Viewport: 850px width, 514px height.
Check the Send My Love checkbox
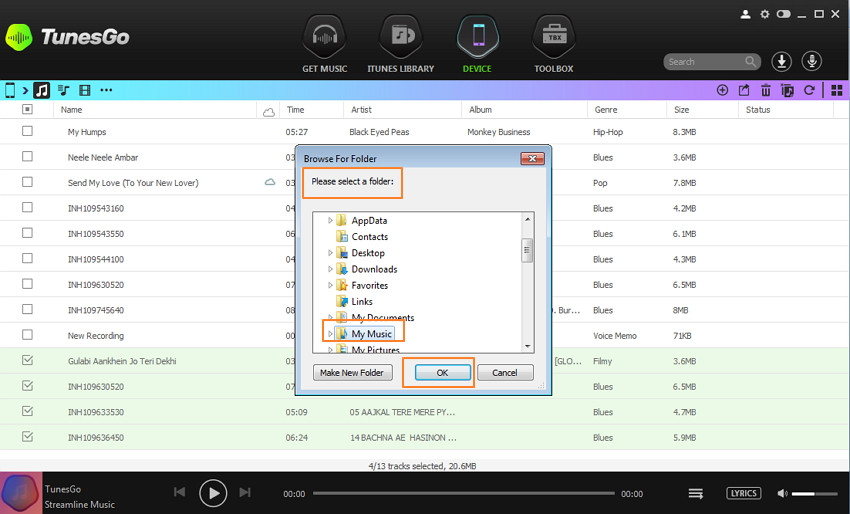click(27, 182)
